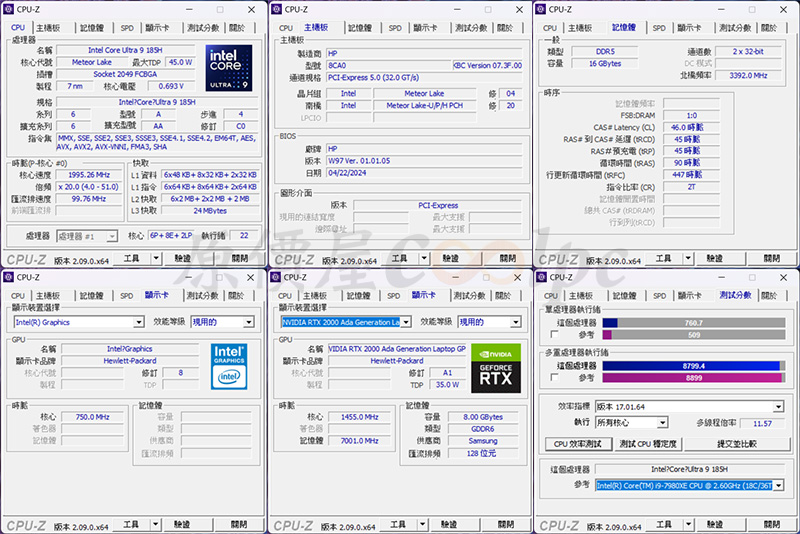This screenshot has width=800, height=534.
Task: Click the W97 Ver. 01.01.05 BIOS version field
Action: (424, 161)
